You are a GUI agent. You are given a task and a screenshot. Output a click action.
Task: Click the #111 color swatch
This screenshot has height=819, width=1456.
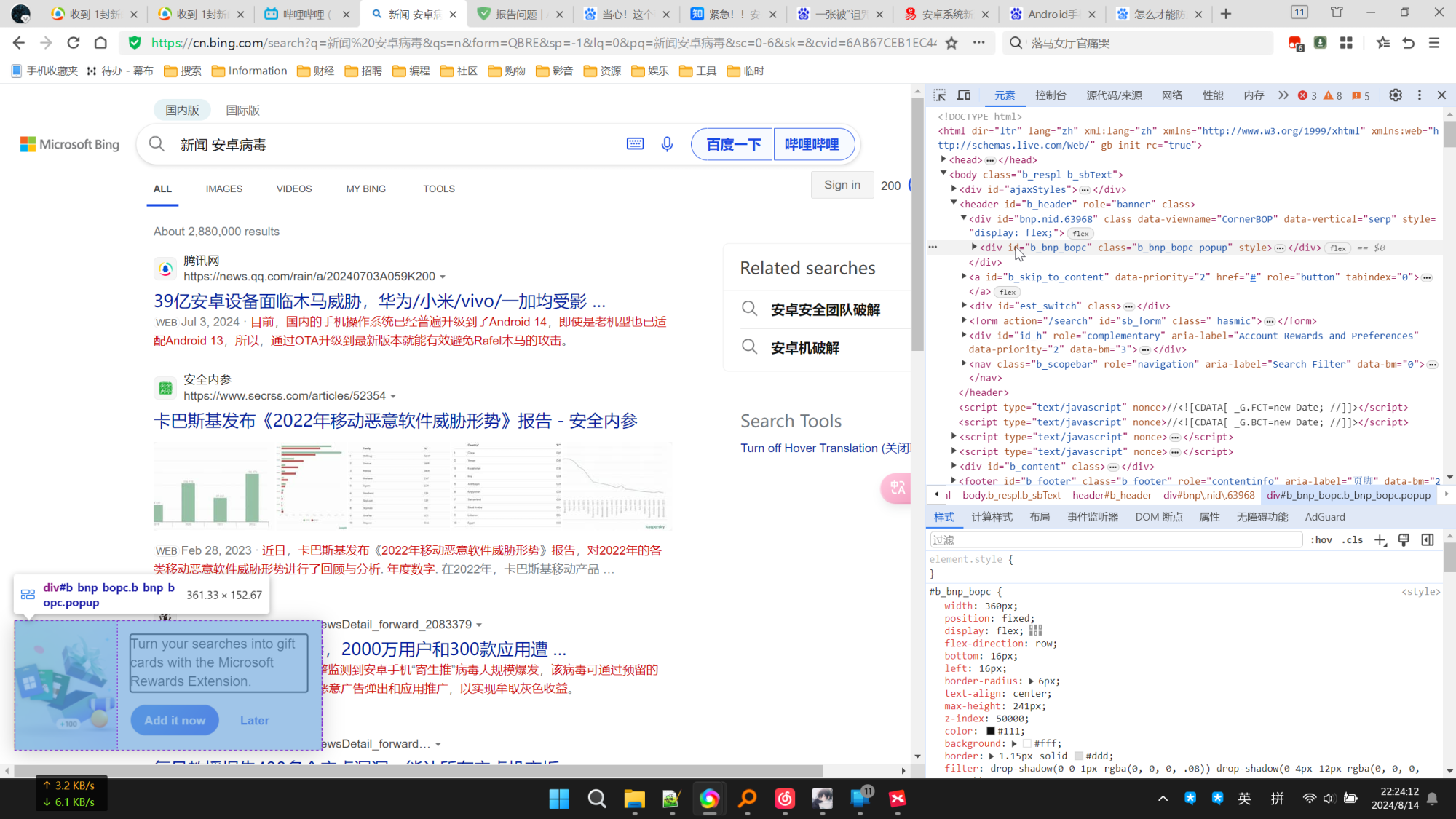pyautogui.click(x=990, y=731)
